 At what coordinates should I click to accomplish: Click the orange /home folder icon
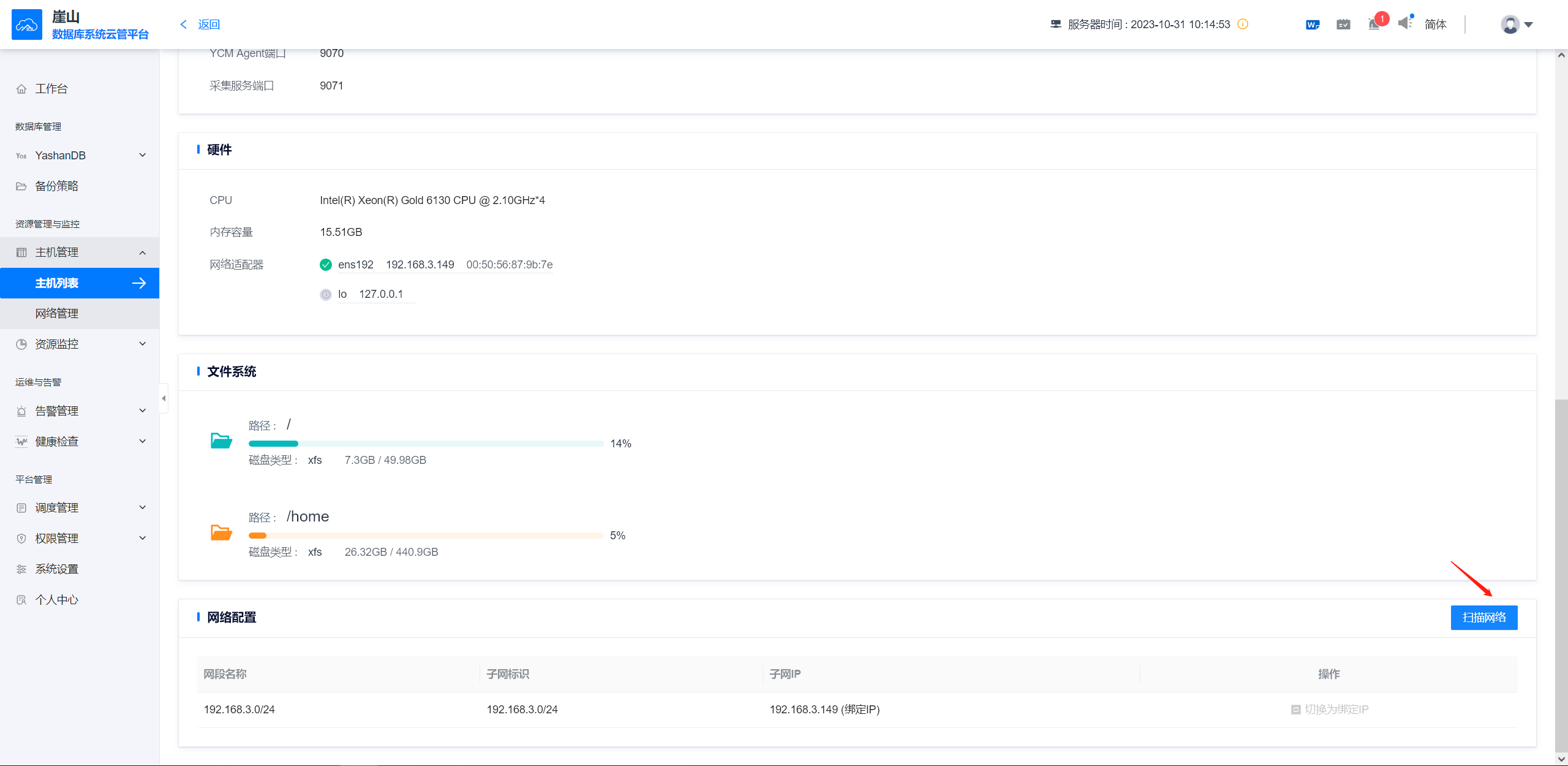(221, 533)
